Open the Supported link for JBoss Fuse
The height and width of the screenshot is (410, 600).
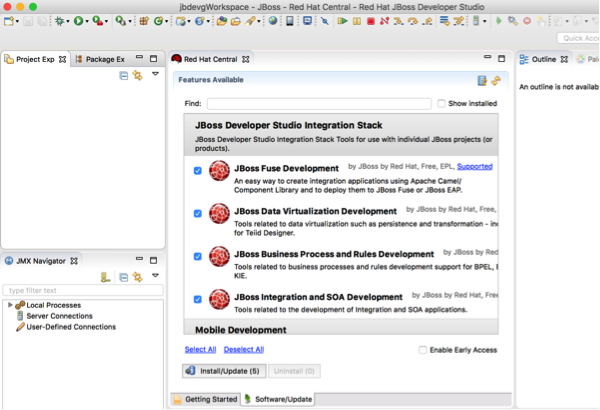point(474,166)
